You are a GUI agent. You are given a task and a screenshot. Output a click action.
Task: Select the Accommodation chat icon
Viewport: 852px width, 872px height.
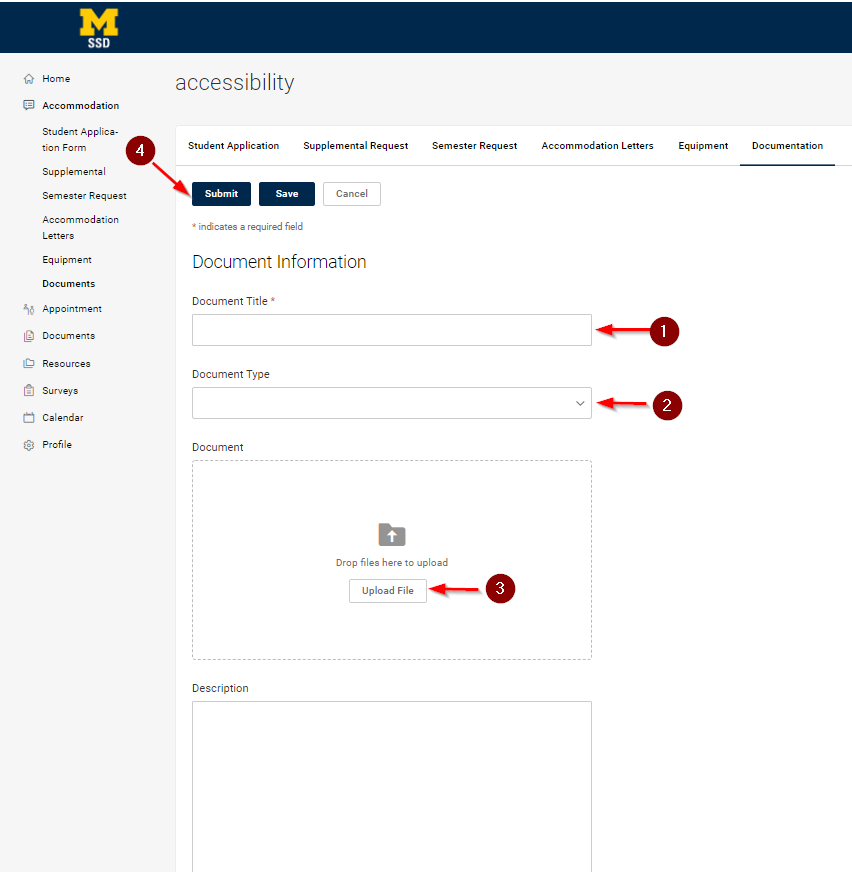30,105
